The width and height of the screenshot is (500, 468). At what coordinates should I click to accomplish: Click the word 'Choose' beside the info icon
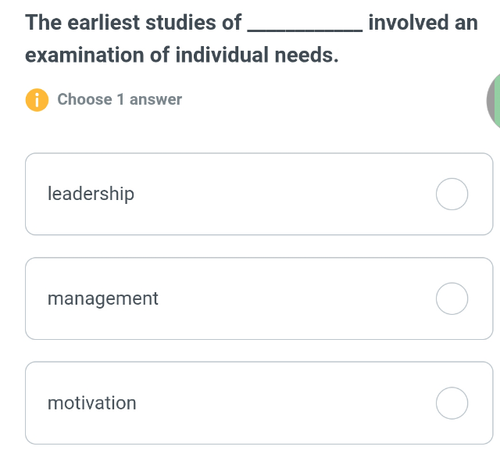(85, 99)
